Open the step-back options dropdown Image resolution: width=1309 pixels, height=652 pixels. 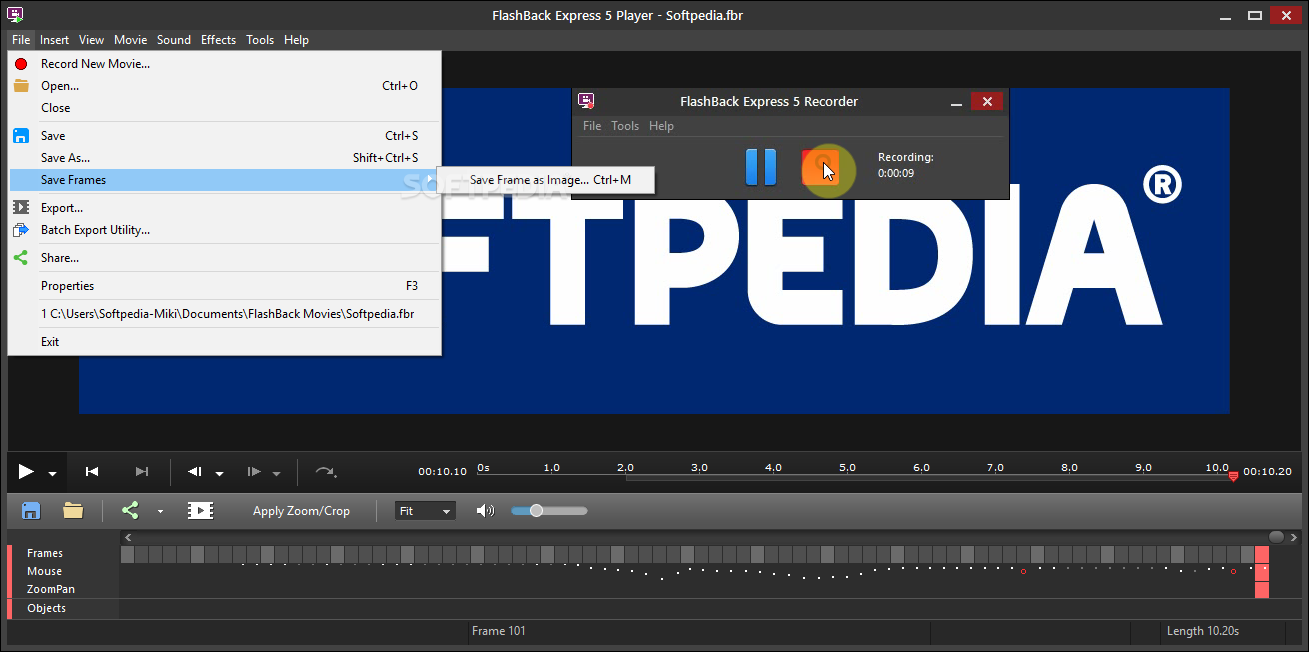[x=219, y=474]
